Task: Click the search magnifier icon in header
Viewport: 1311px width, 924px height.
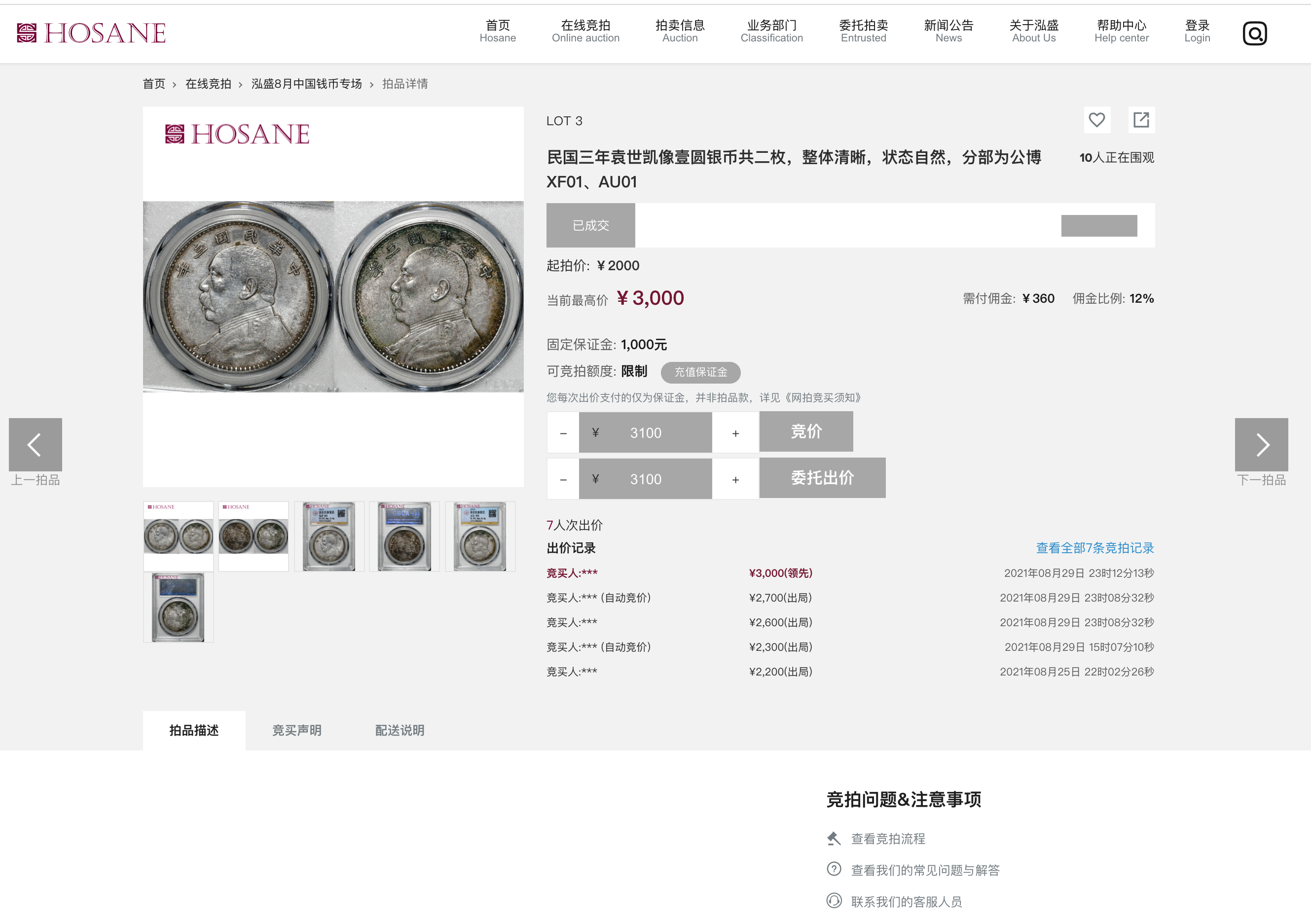Action: (1254, 33)
